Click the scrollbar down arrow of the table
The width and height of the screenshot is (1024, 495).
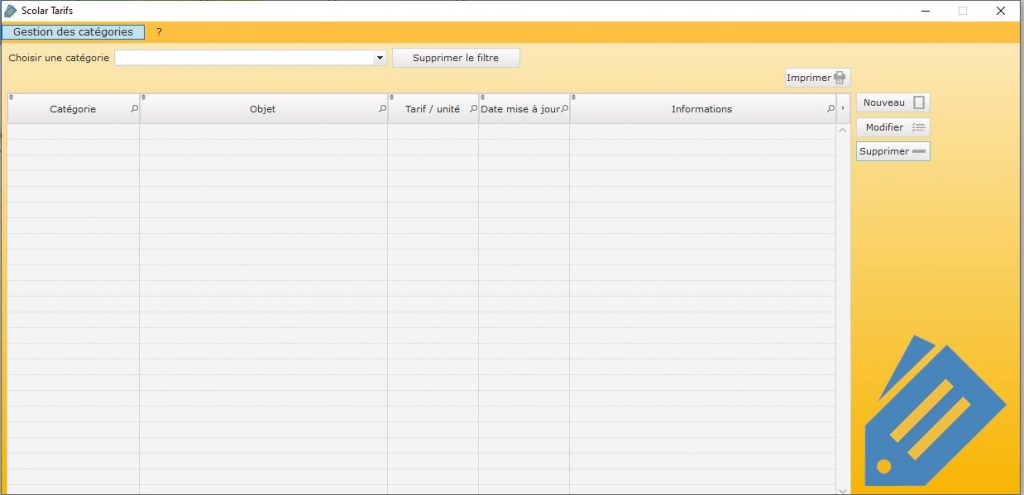pos(842,490)
